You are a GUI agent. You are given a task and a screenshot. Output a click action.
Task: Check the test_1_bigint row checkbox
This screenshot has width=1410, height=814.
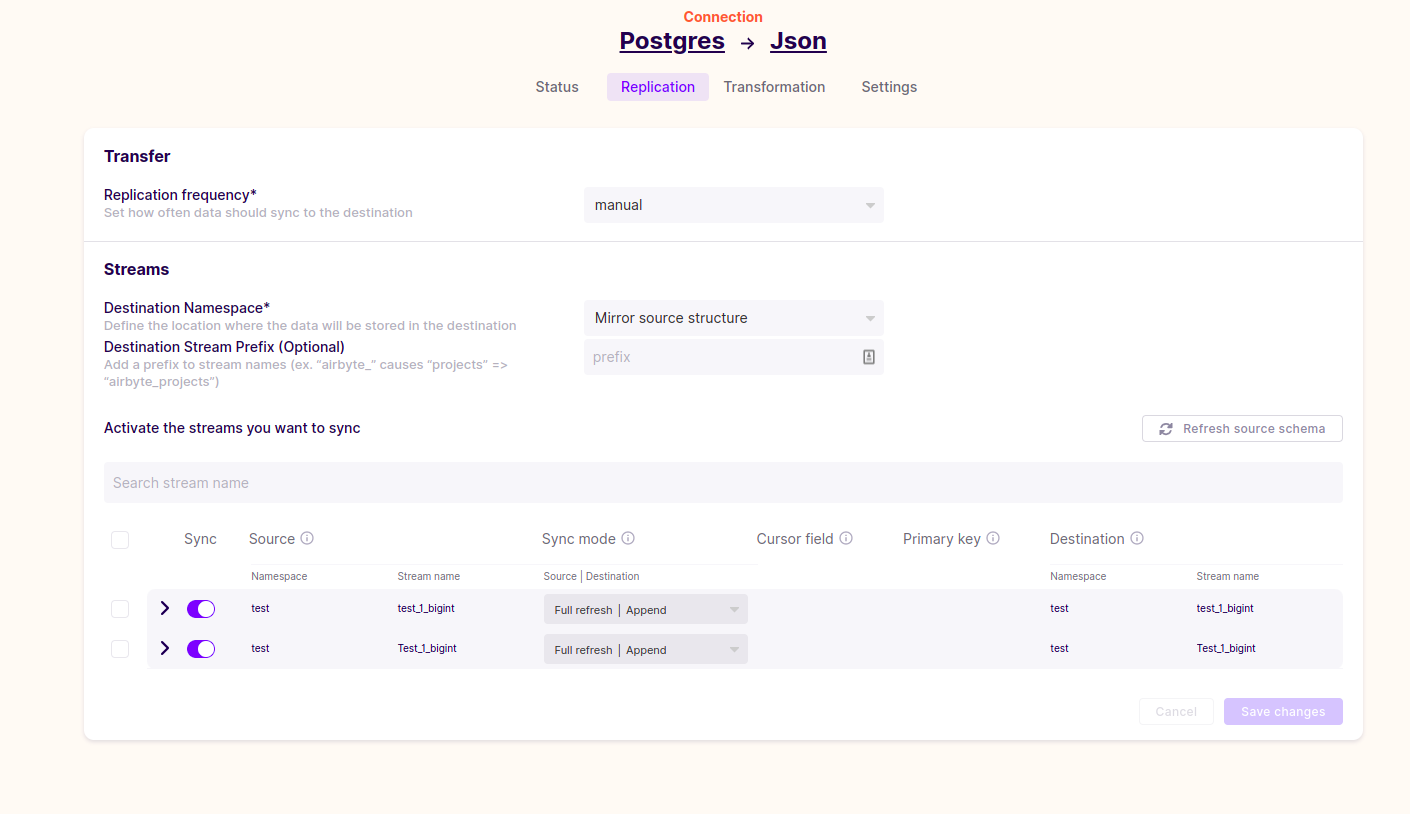pos(120,609)
